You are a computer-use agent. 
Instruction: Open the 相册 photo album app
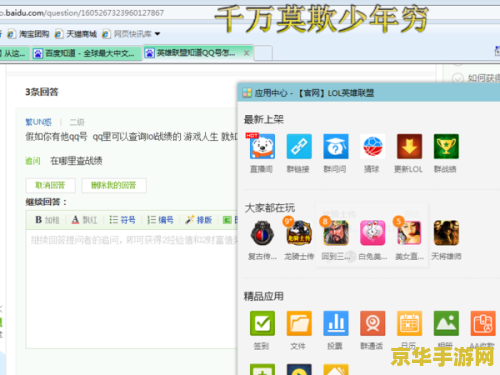(x=446, y=323)
